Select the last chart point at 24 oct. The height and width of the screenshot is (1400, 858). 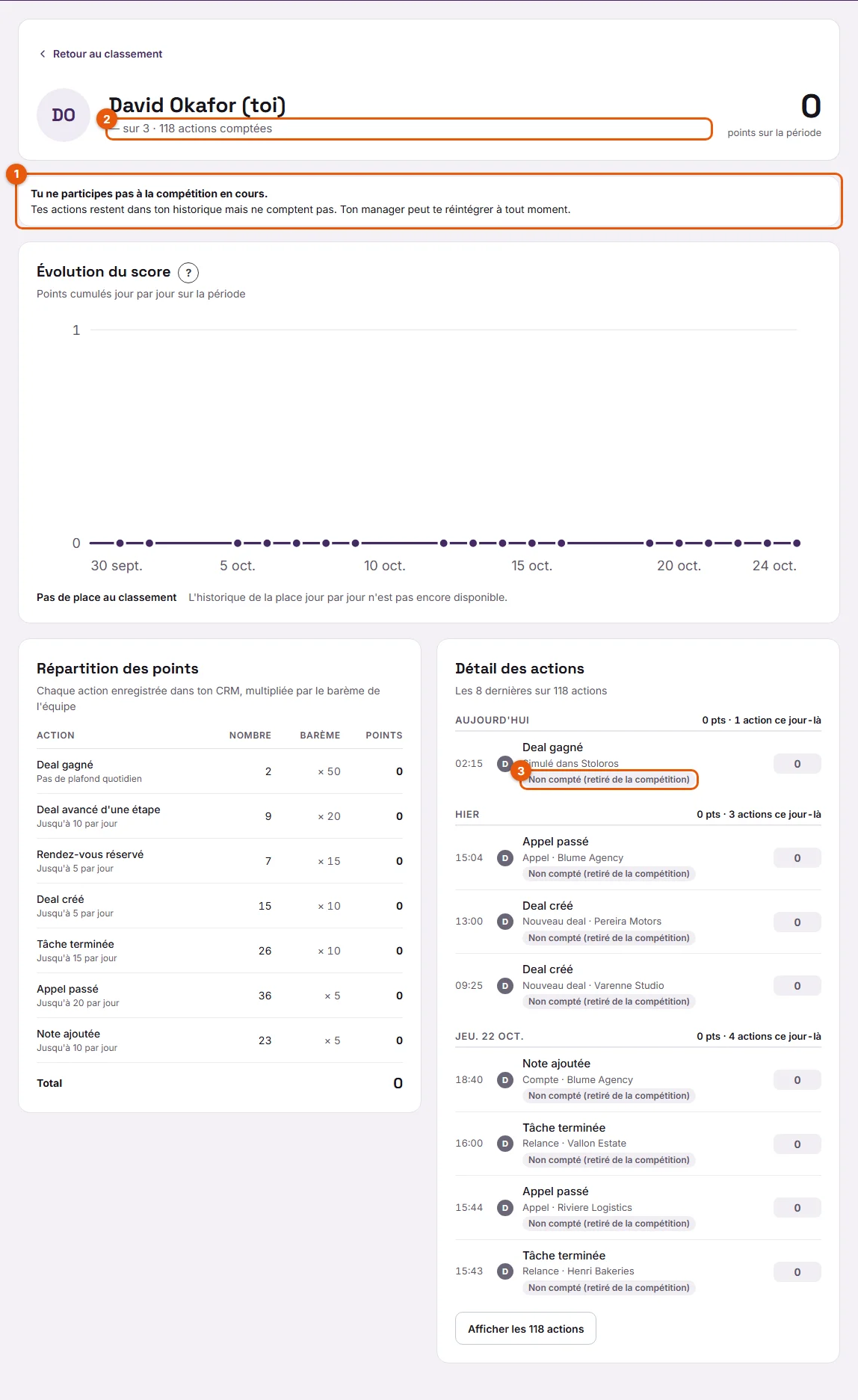pos(797,543)
